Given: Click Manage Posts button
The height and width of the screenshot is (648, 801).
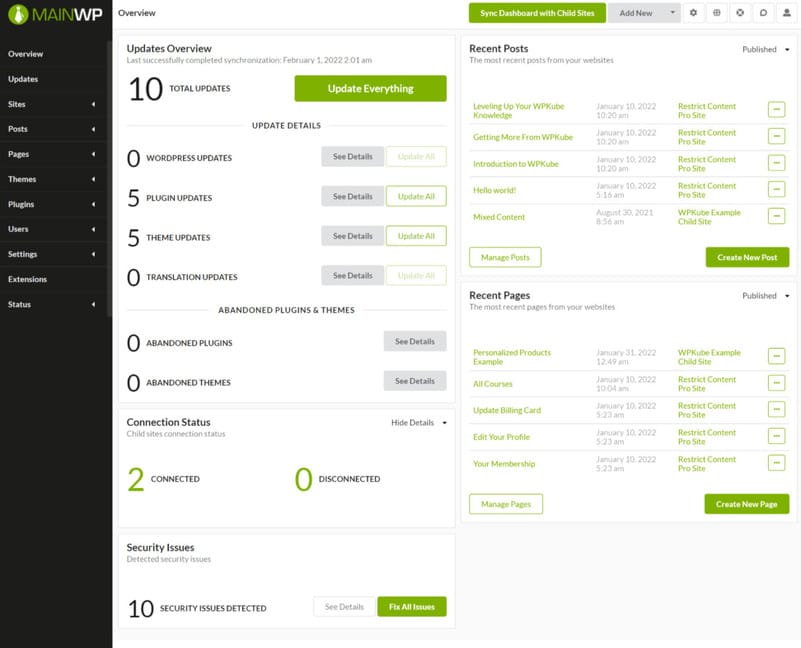Looking at the screenshot, I should coord(505,257).
